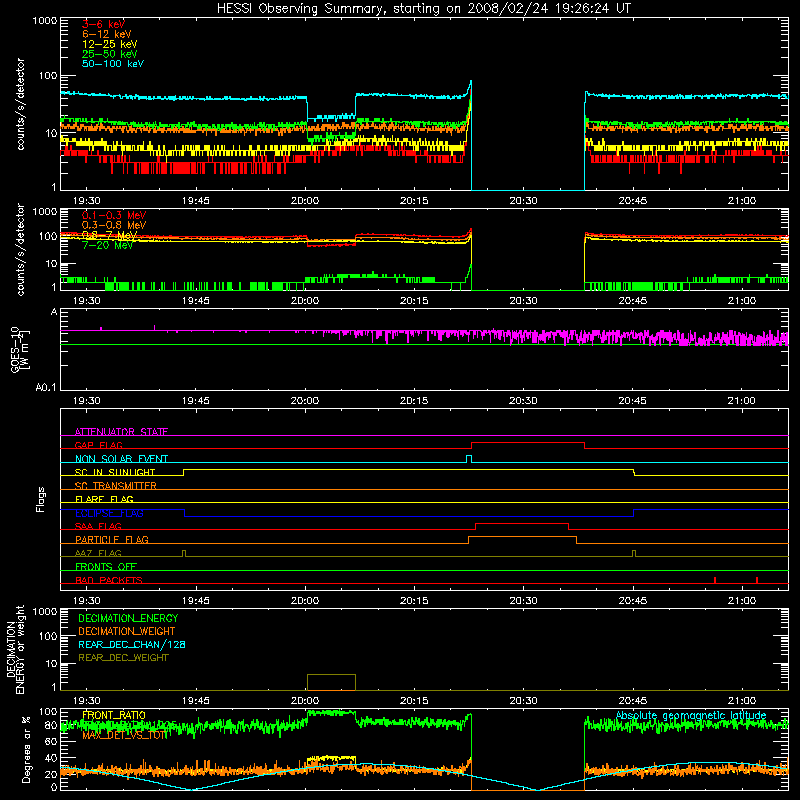Click the A0.1 tick label on GOES panel
This screenshot has height=800, width=800.
click(x=46, y=388)
